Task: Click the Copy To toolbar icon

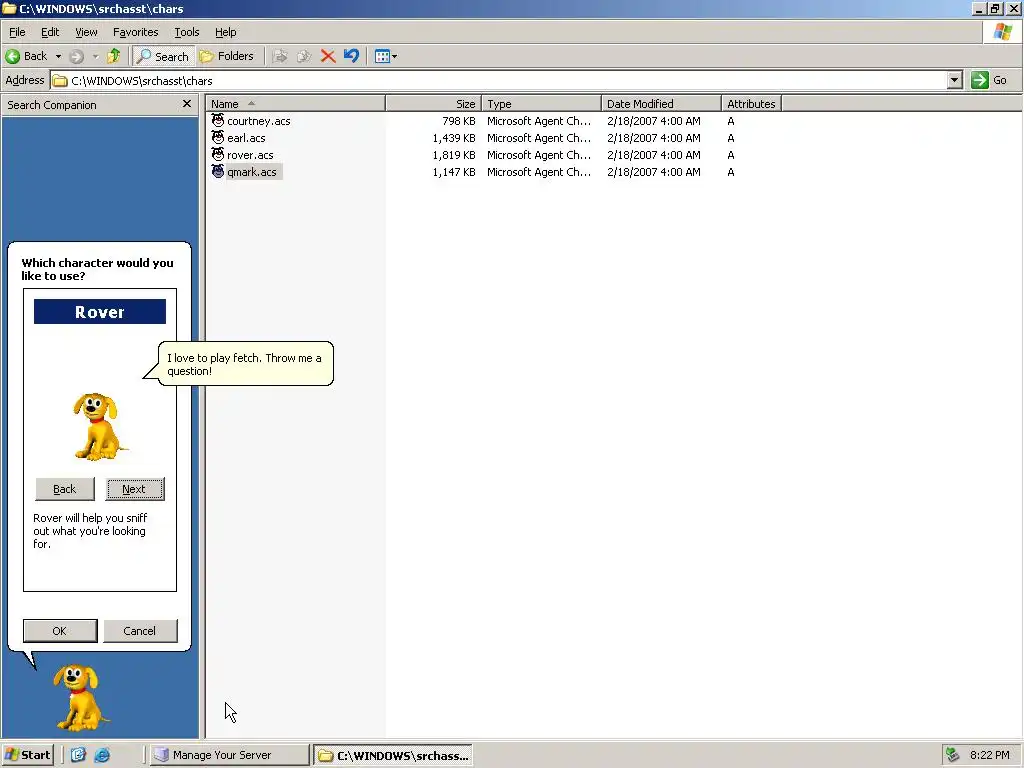Action: point(304,56)
